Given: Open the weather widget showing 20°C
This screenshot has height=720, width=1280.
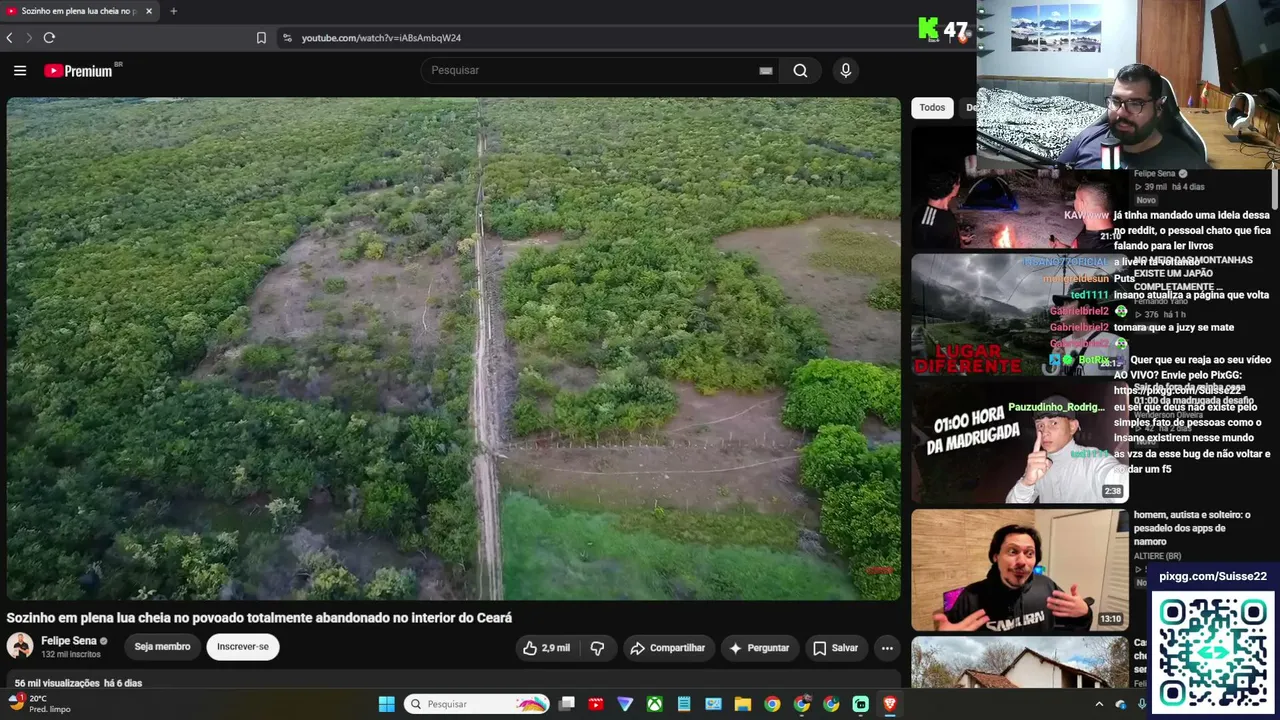Looking at the screenshot, I should point(40,704).
